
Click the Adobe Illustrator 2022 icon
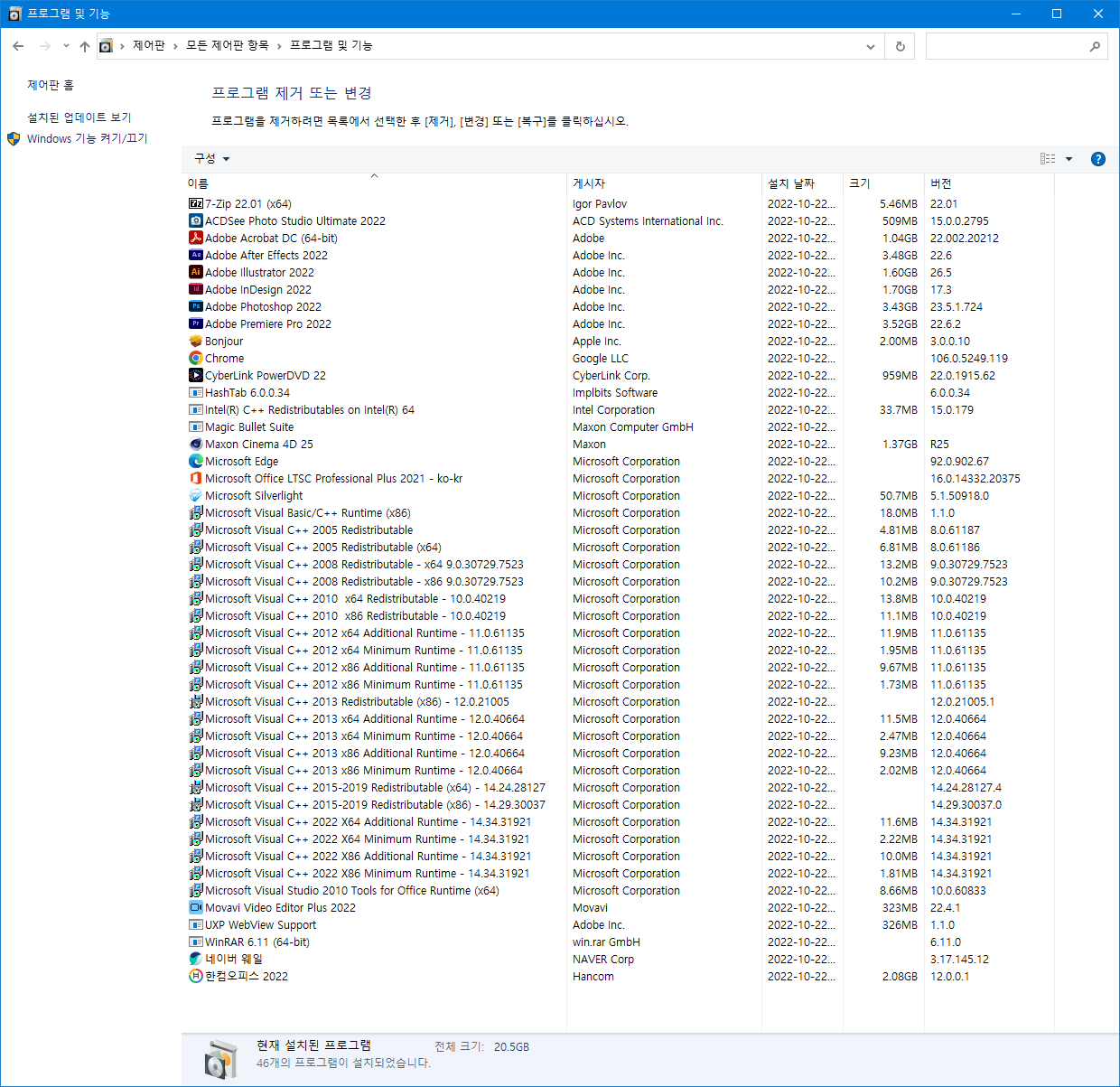(196, 273)
